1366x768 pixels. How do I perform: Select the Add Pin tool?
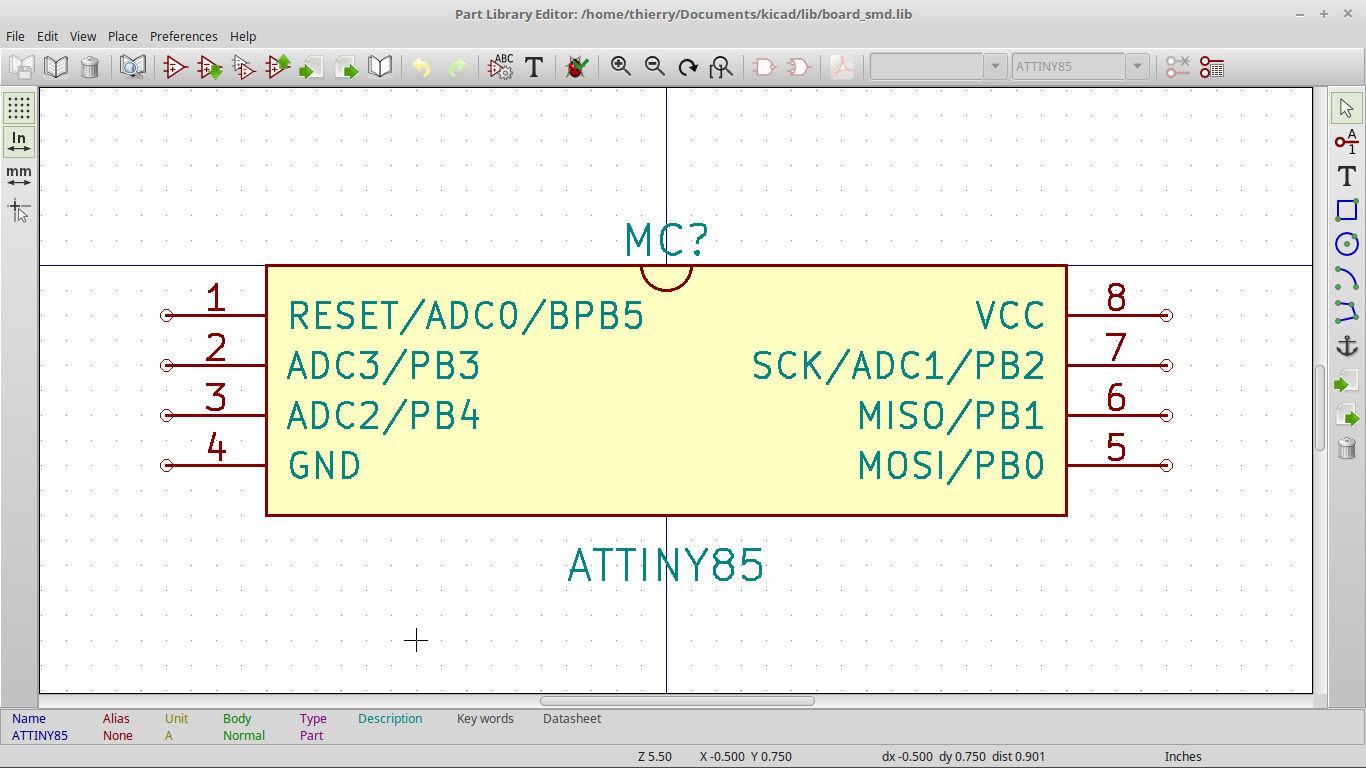click(1347, 142)
